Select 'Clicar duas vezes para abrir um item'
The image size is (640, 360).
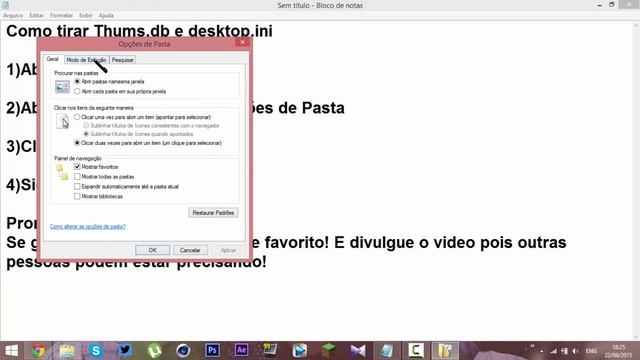pos(77,143)
